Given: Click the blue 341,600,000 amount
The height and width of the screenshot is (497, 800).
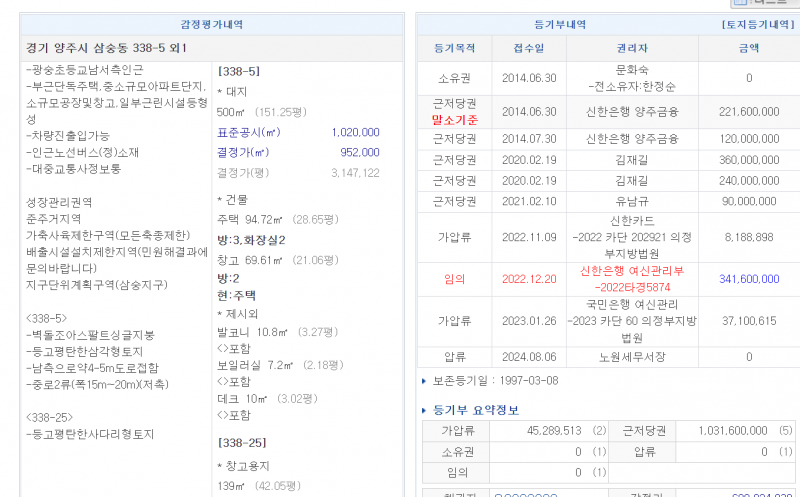Looking at the screenshot, I should (x=748, y=279).
